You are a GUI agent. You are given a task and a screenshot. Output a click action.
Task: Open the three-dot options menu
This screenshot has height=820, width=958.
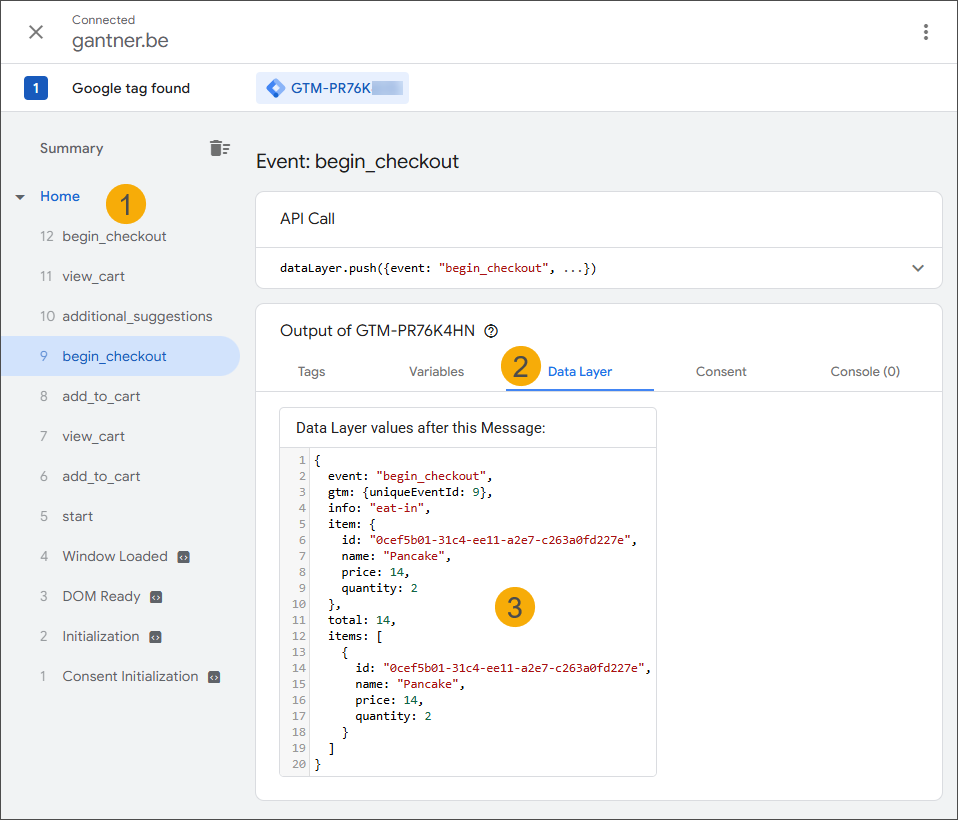point(925,32)
